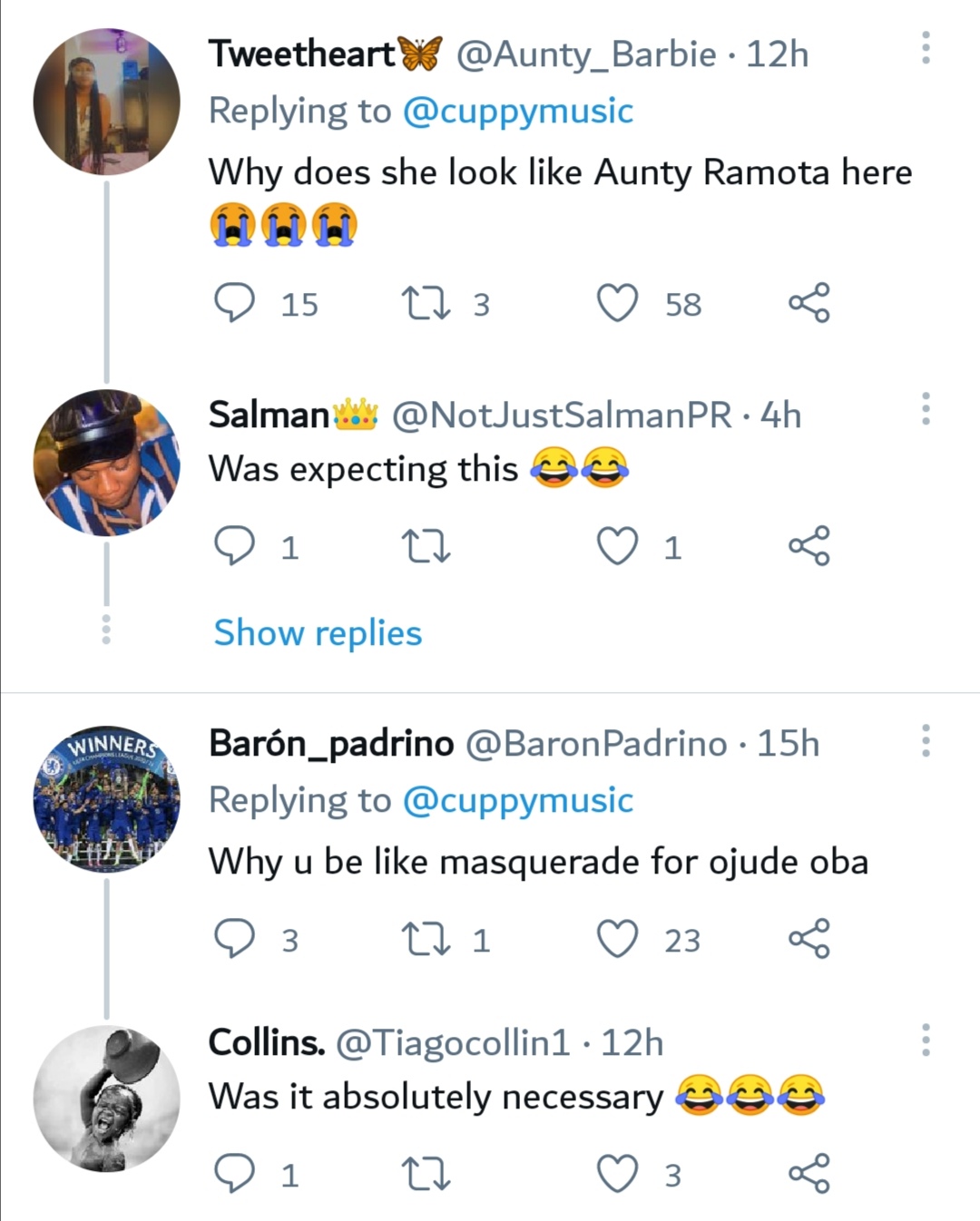
Task: Open more options on Barón_padrino's tweet
Action: (926, 741)
